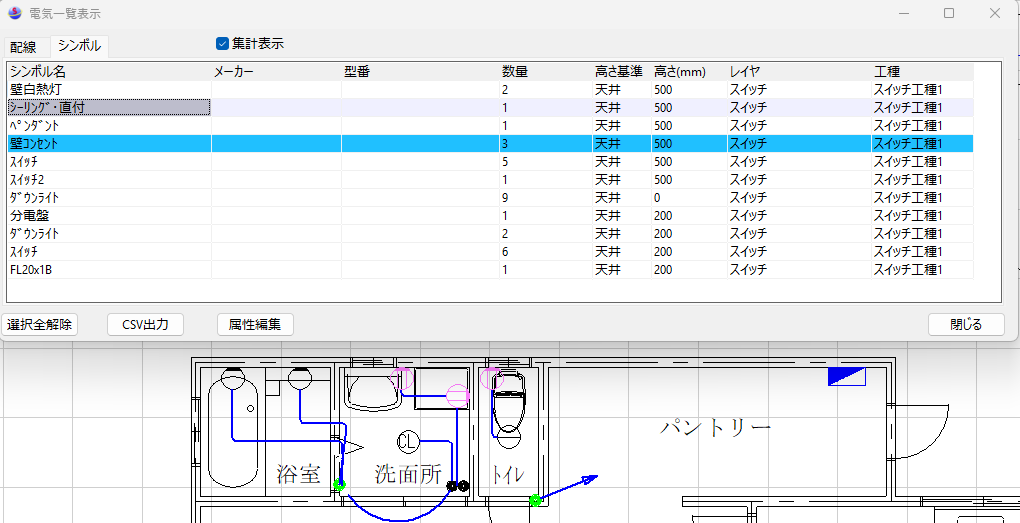Select the シンボル tab
Screen dimensions: 1020x523
pyautogui.click(x=79, y=46)
